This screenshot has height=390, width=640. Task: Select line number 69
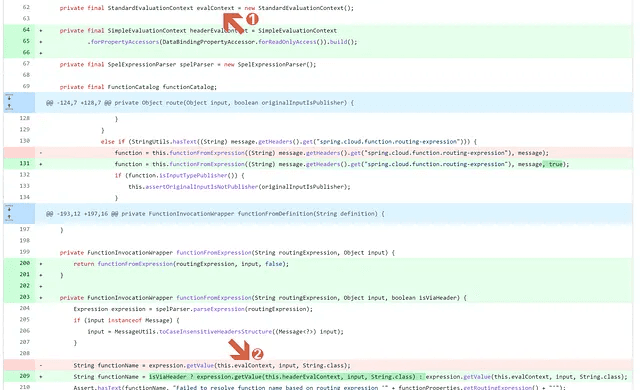(x=26, y=86)
